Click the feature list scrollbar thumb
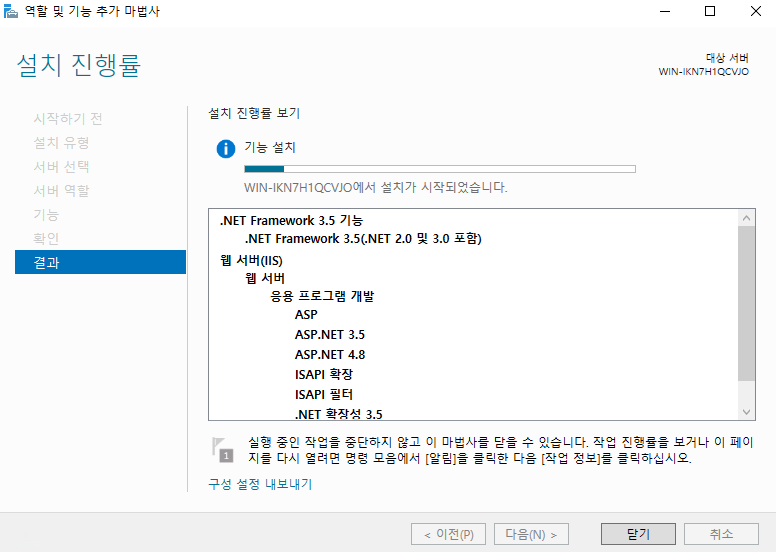776x552 pixels. pyautogui.click(x=746, y=303)
